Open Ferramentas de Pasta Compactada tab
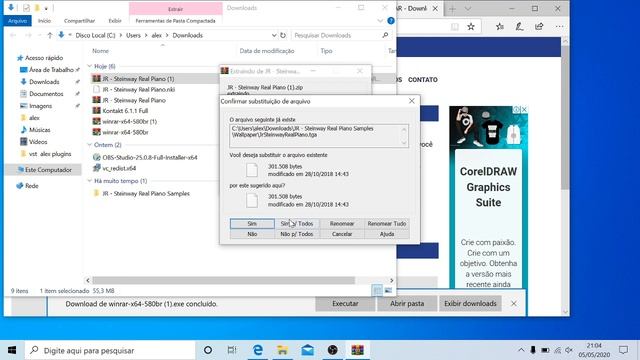 point(176,21)
